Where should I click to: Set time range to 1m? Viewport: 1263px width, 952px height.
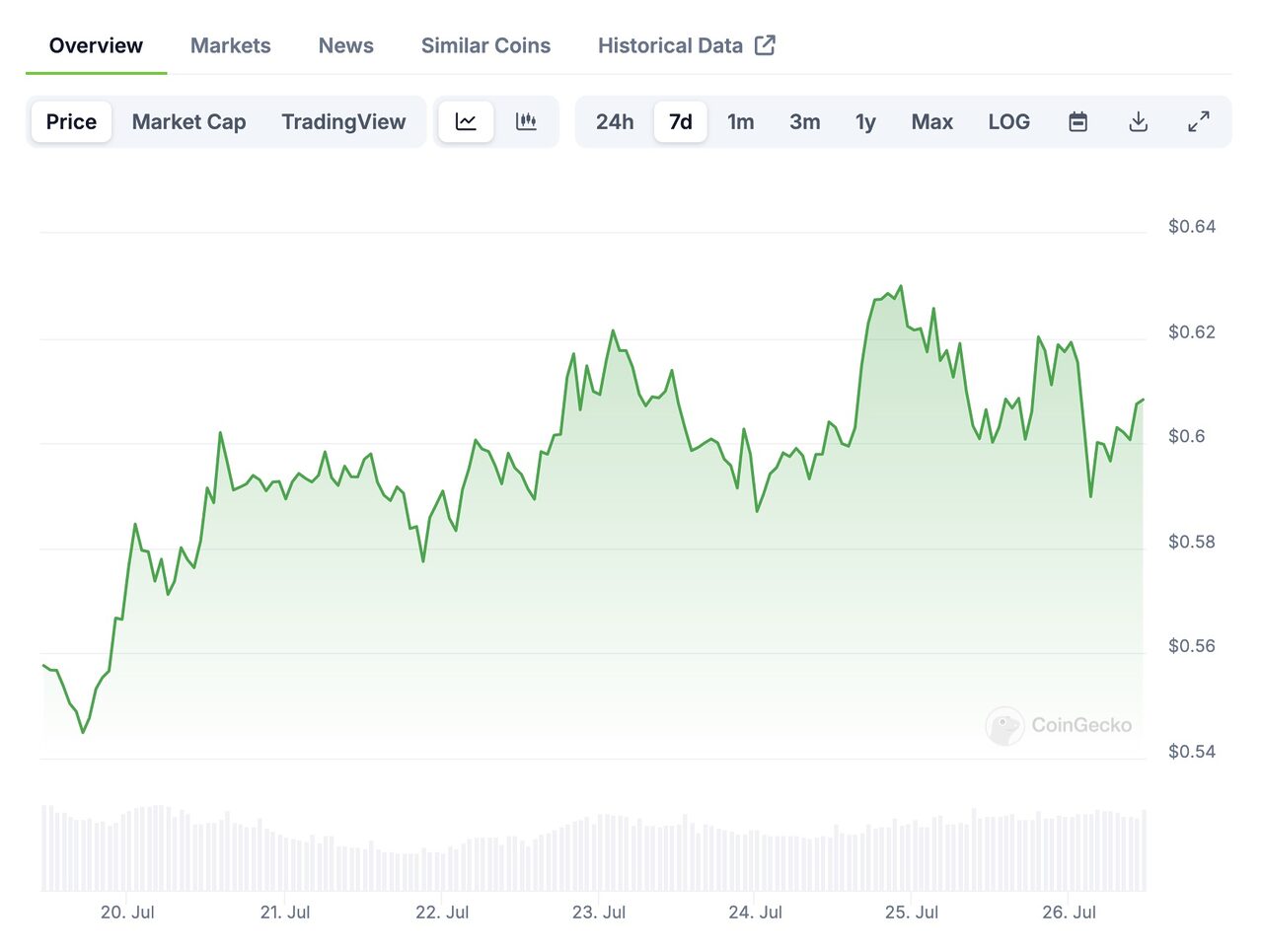pos(741,121)
